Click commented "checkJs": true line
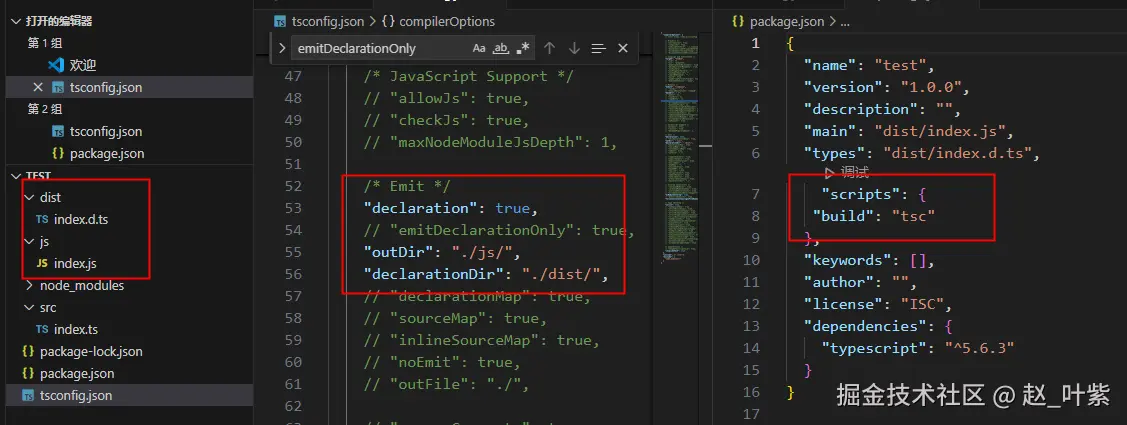The image size is (1127, 425). [x=446, y=120]
